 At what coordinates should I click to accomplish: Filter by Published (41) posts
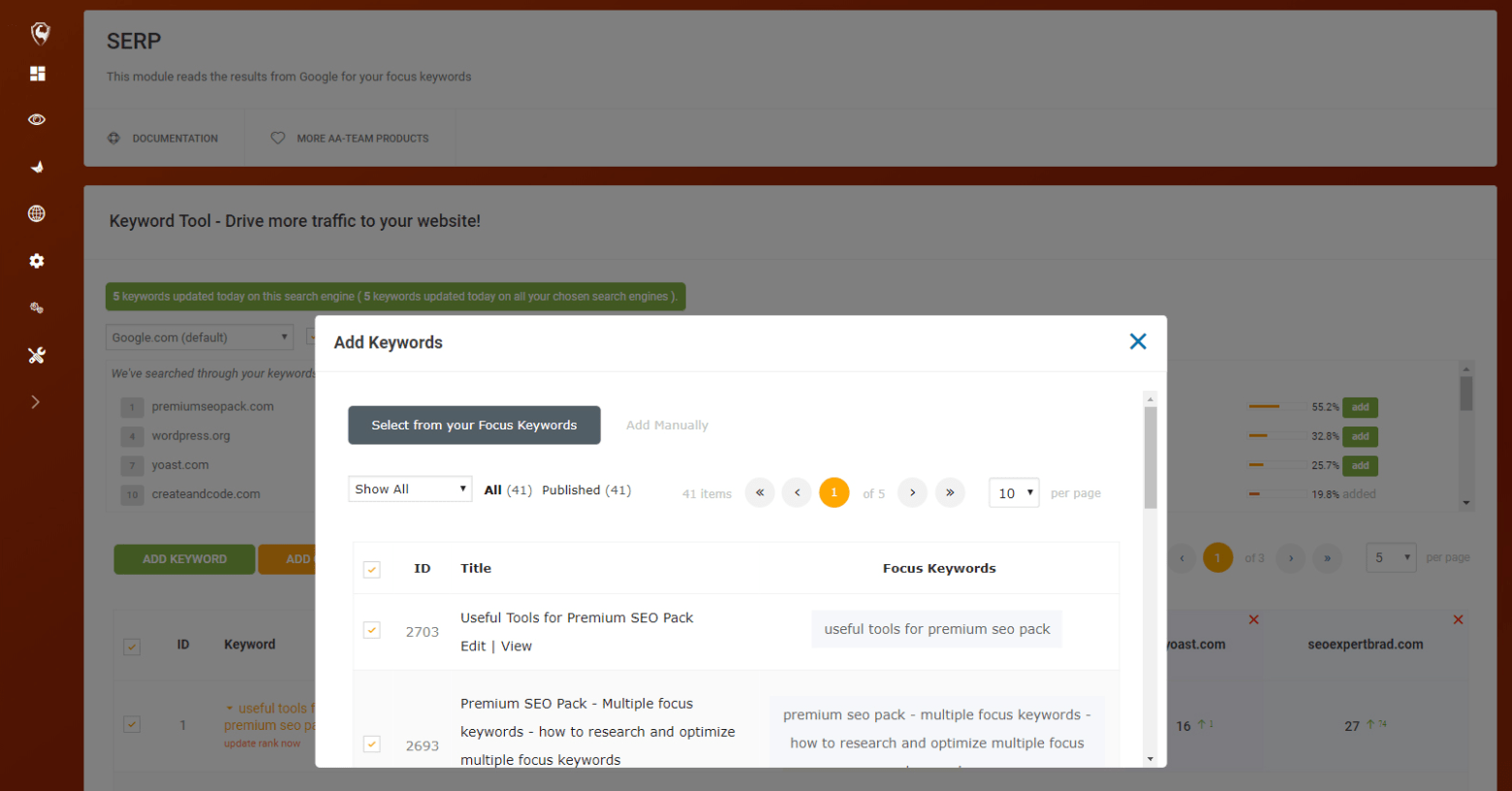click(586, 490)
